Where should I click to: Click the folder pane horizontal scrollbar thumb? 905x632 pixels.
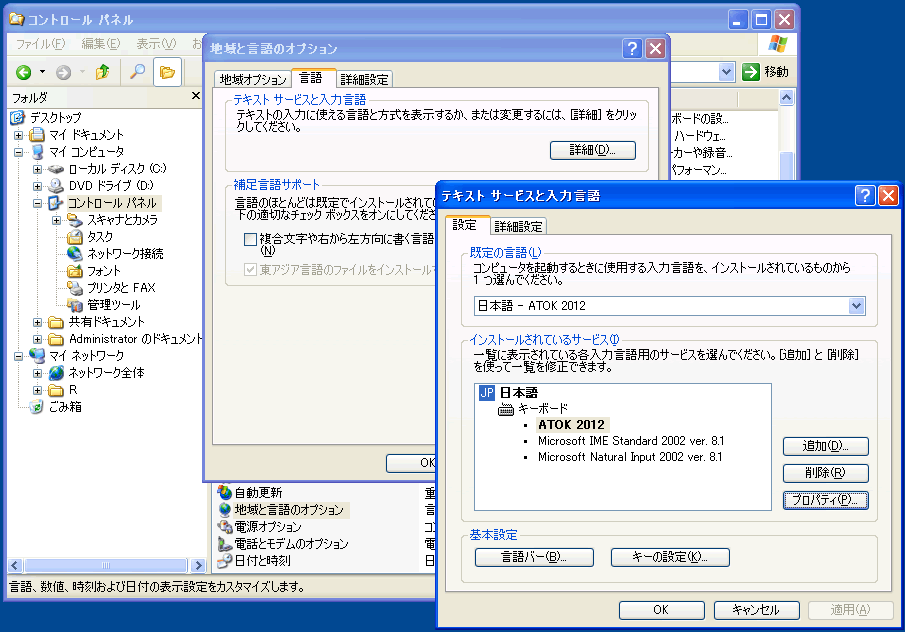pos(106,566)
